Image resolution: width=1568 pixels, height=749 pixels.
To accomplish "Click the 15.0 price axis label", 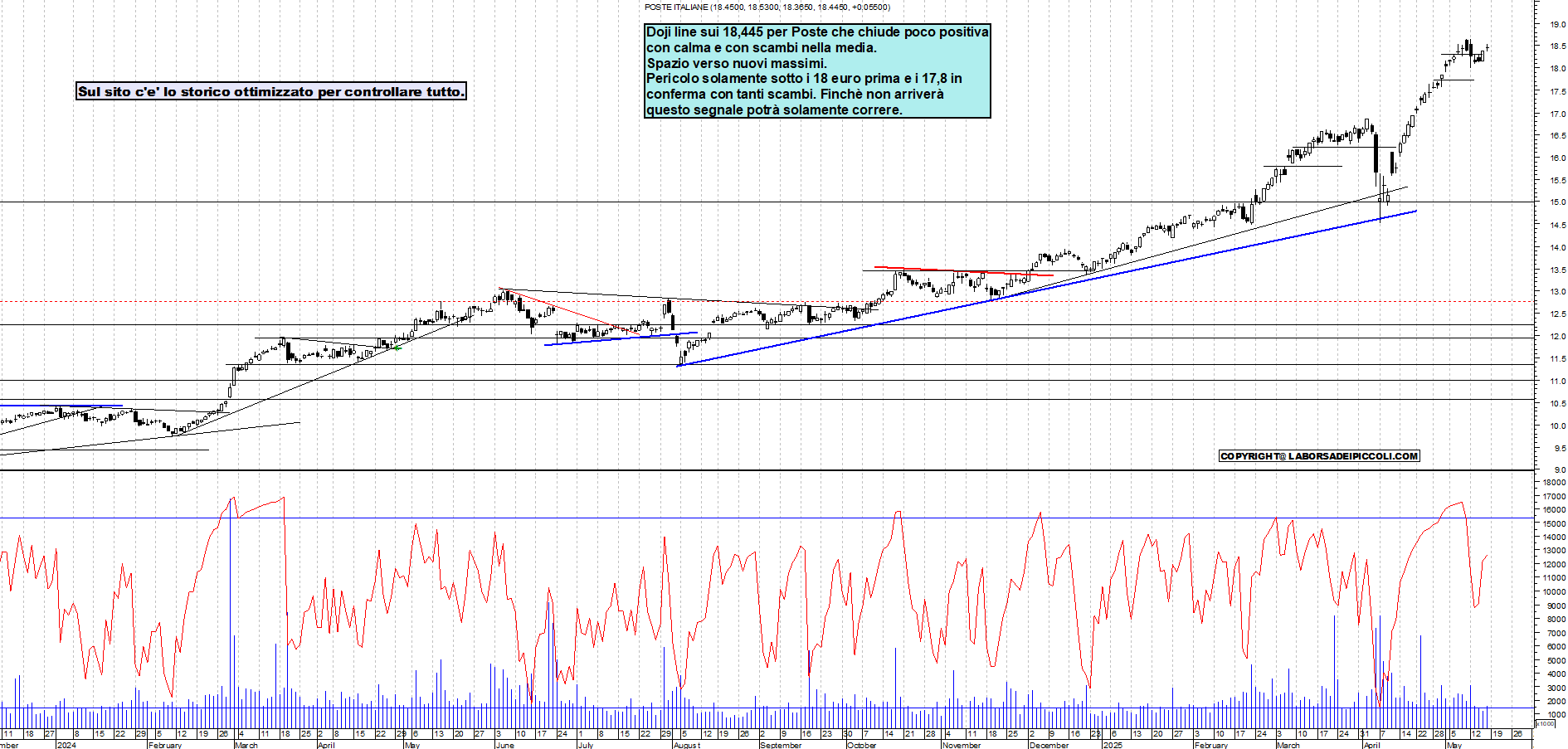I will 1556,202.
